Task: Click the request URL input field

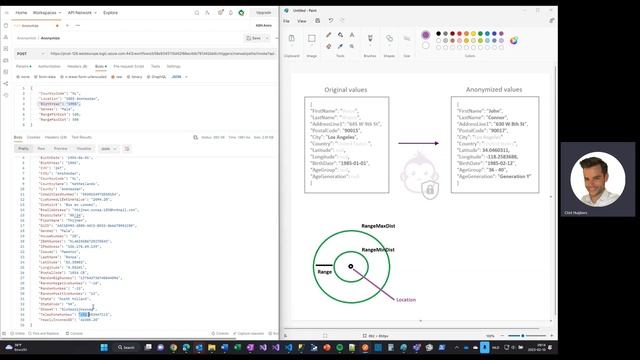Action: [x=162, y=53]
